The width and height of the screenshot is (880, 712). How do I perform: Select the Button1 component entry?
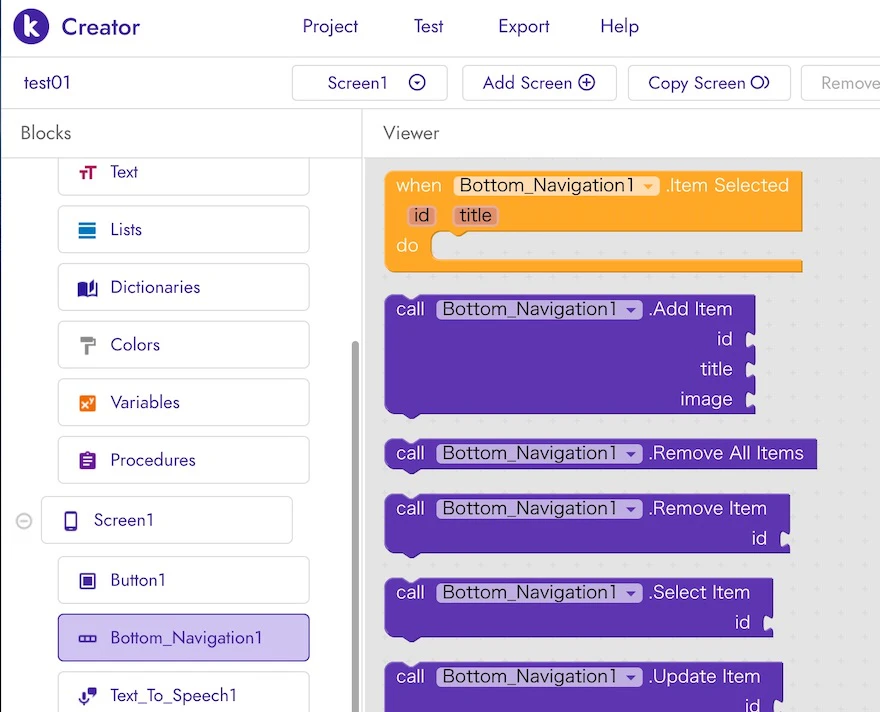[184, 580]
